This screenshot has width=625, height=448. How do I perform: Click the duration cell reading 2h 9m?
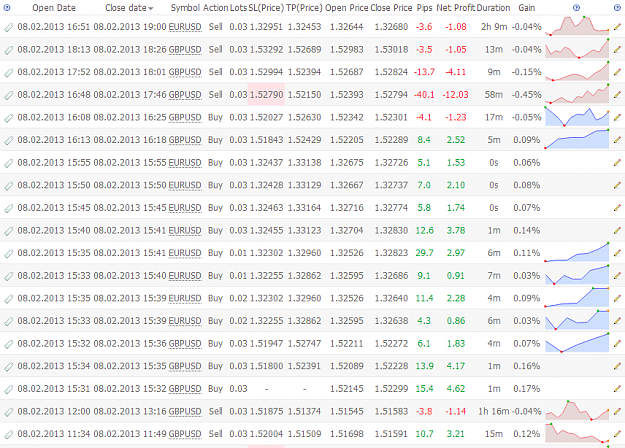click(494, 27)
